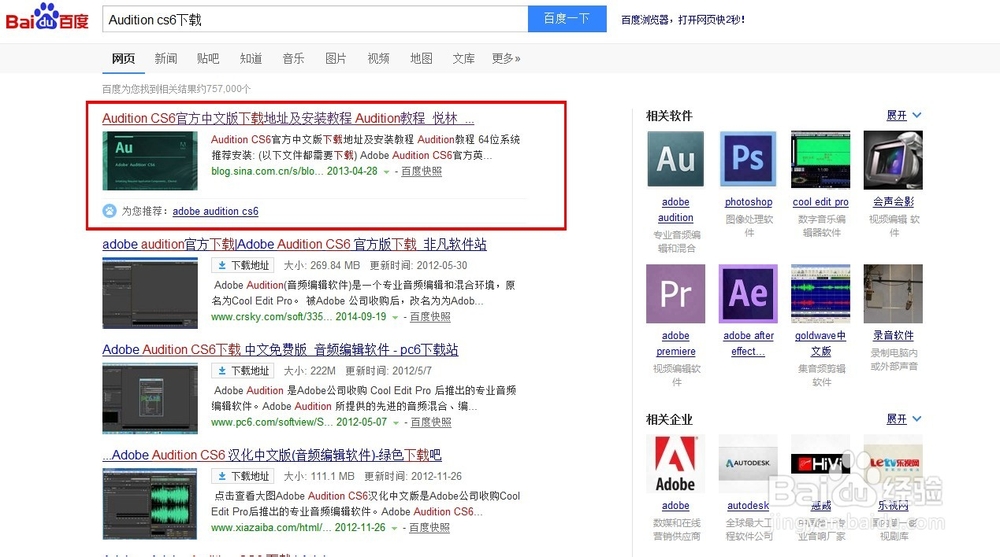Open the xiazaiba green waveform thumbnail
The width and height of the screenshot is (1000, 557).
point(150,504)
